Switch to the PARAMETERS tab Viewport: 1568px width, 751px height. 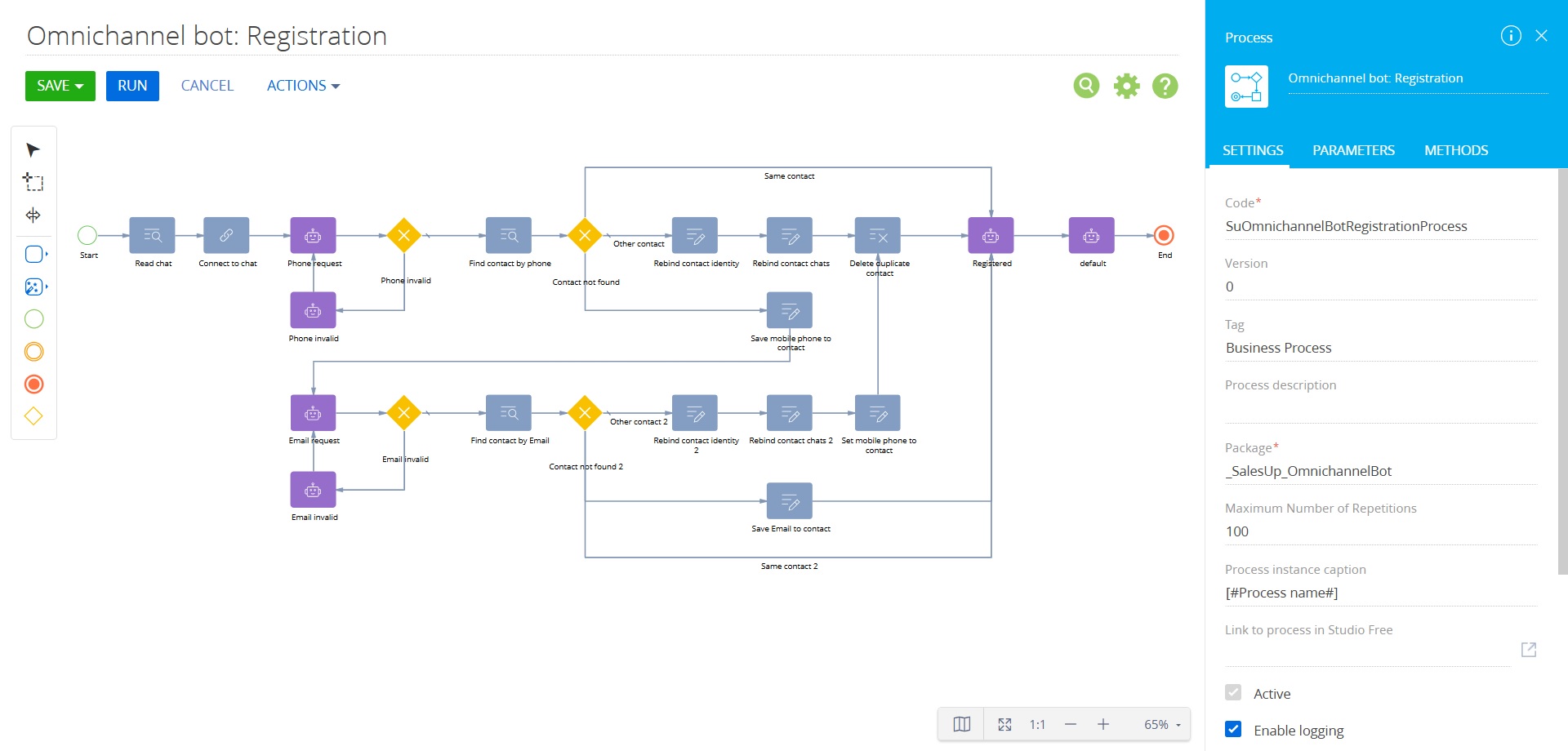tap(1353, 151)
